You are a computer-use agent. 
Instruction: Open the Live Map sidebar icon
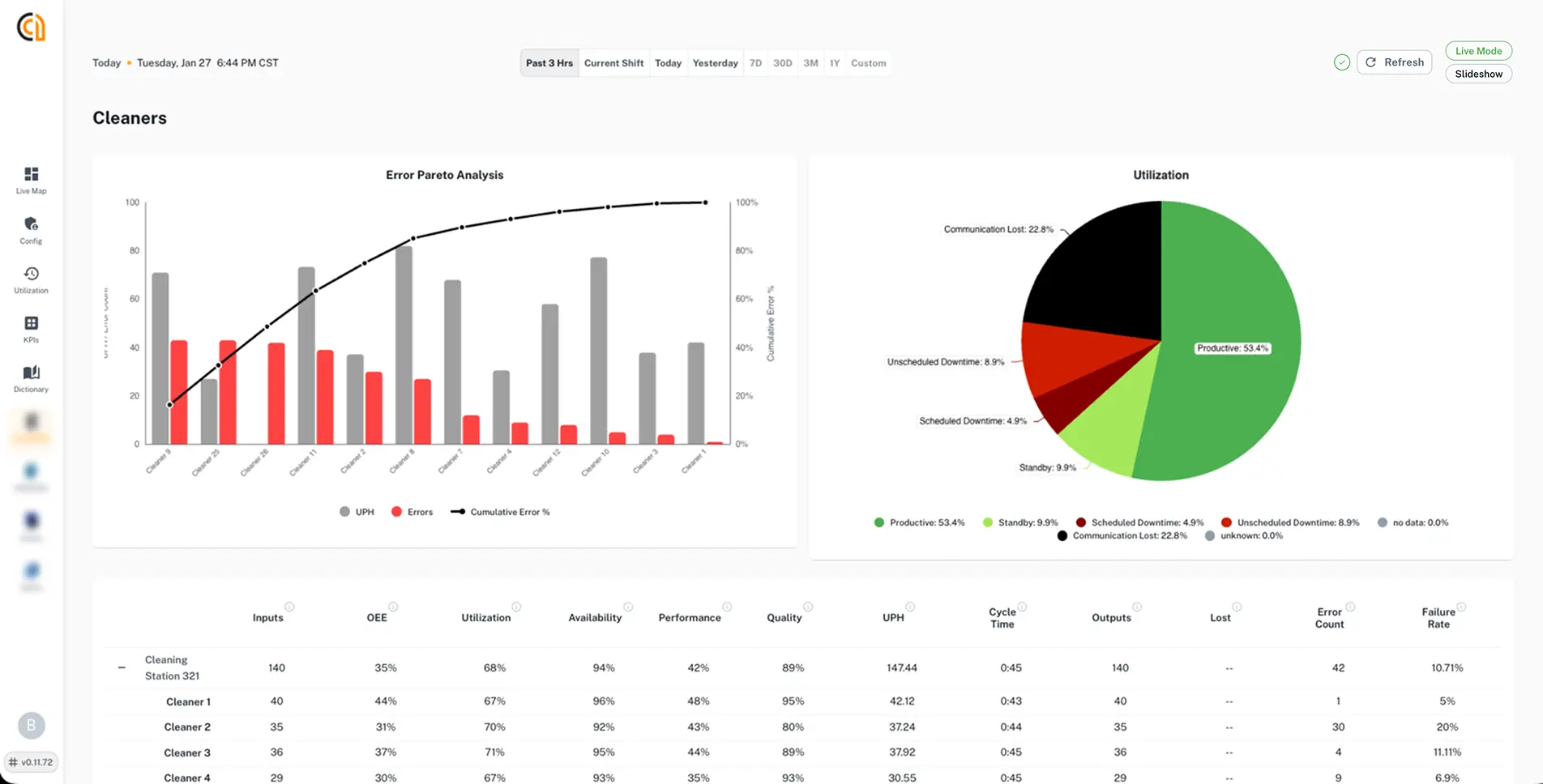(31, 174)
